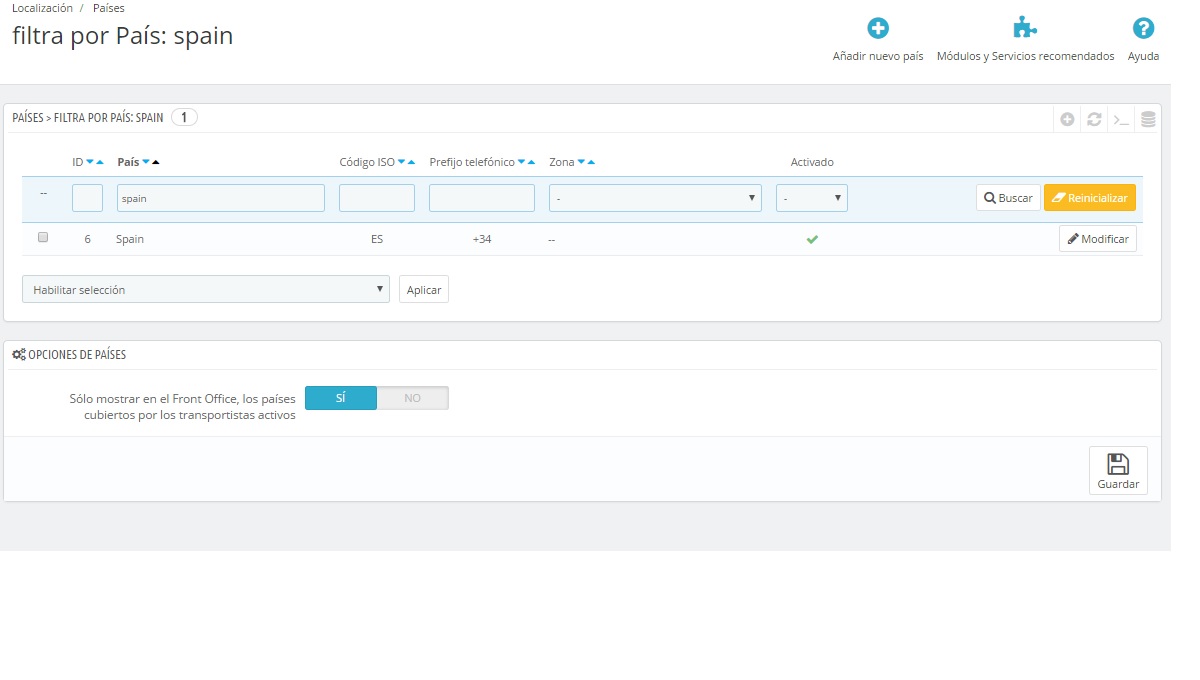Click the results count badge 1
The image size is (1200, 680).
pos(185,117)
